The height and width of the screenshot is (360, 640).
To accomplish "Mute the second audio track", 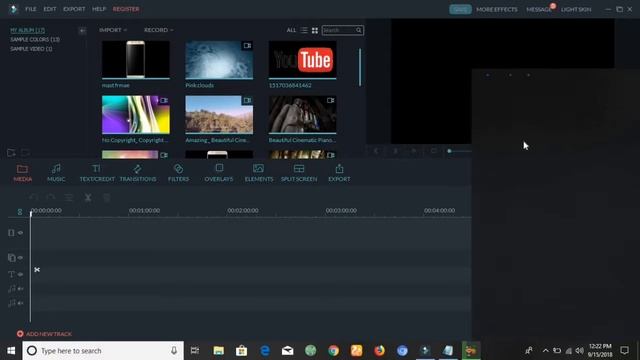I will [x=20, y=303].
